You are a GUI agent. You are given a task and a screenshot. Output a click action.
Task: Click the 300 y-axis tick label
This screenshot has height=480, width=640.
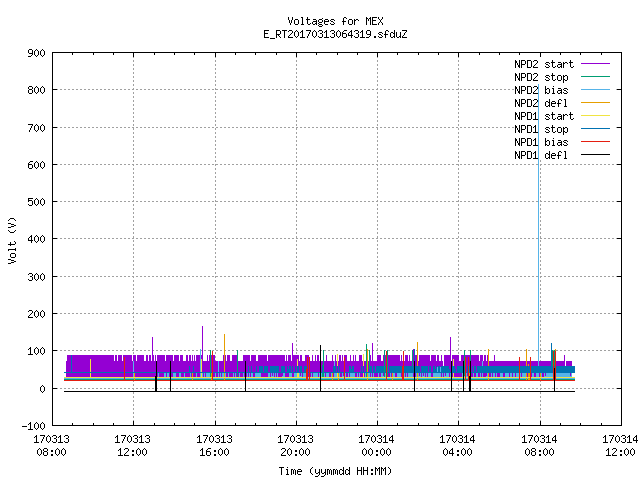click(x=36, y=277)
